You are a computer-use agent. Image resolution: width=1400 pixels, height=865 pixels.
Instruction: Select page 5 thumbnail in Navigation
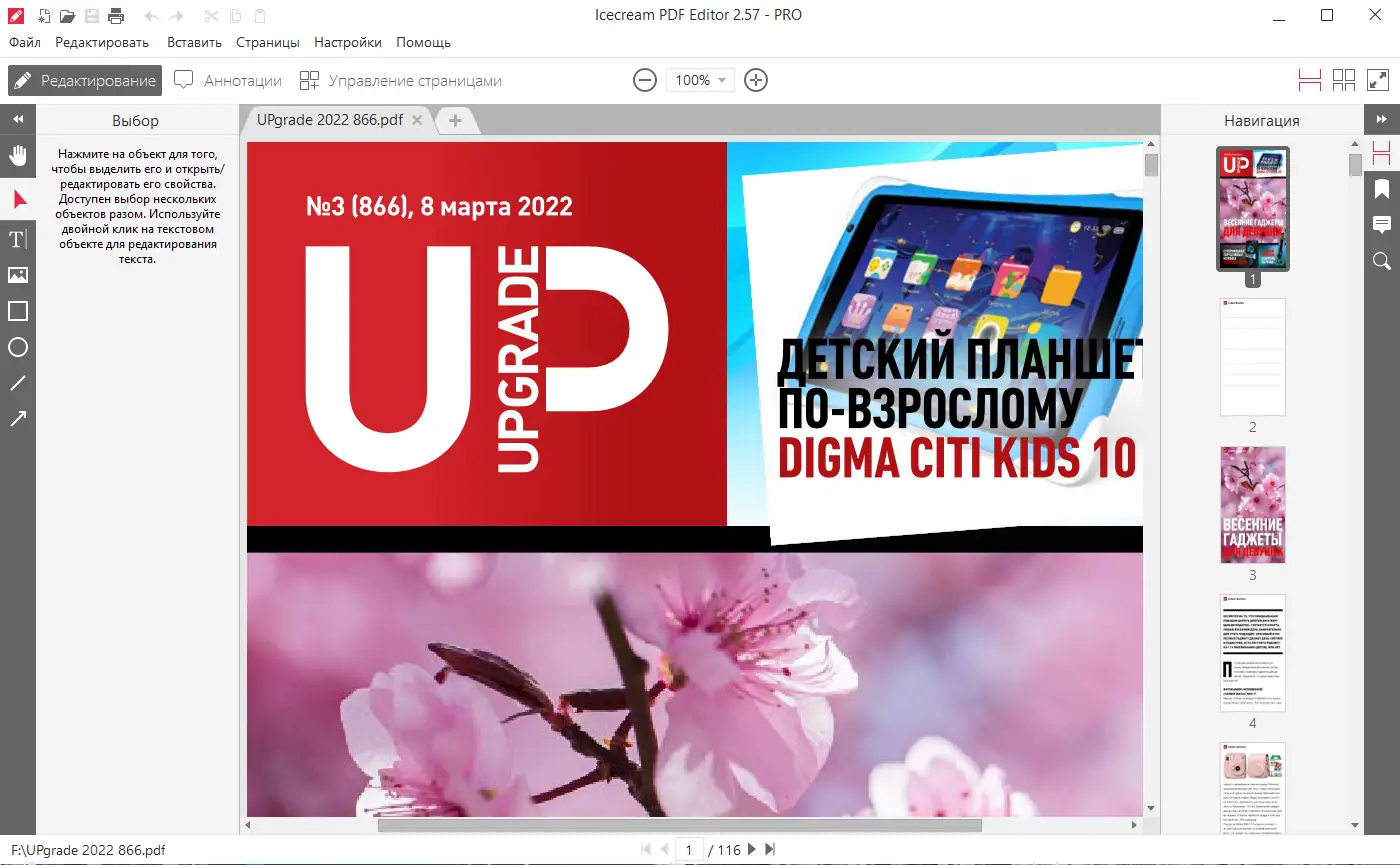click(1253, 788)
